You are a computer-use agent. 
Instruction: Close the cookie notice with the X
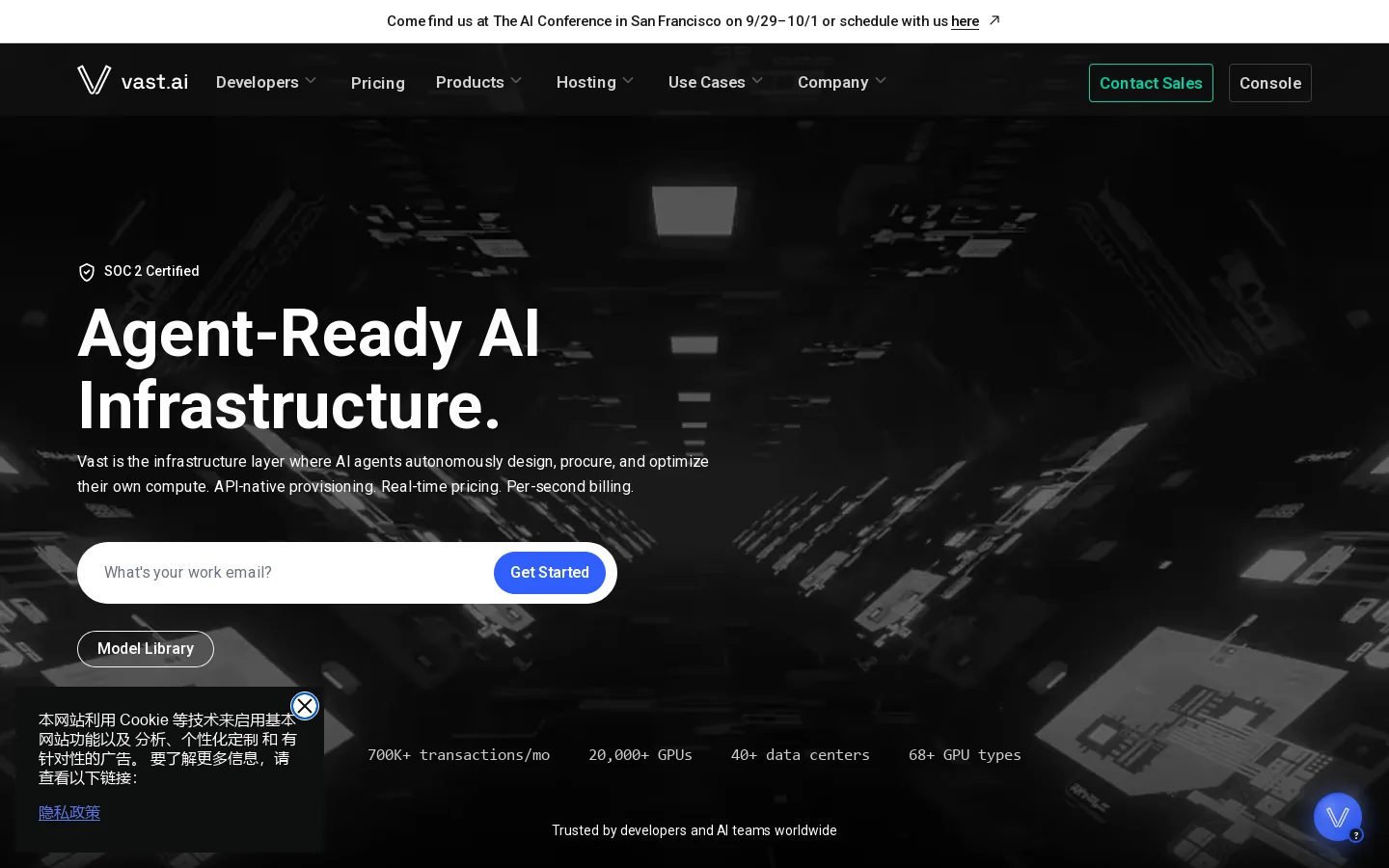pyautogui.click(x=305, y=706)
